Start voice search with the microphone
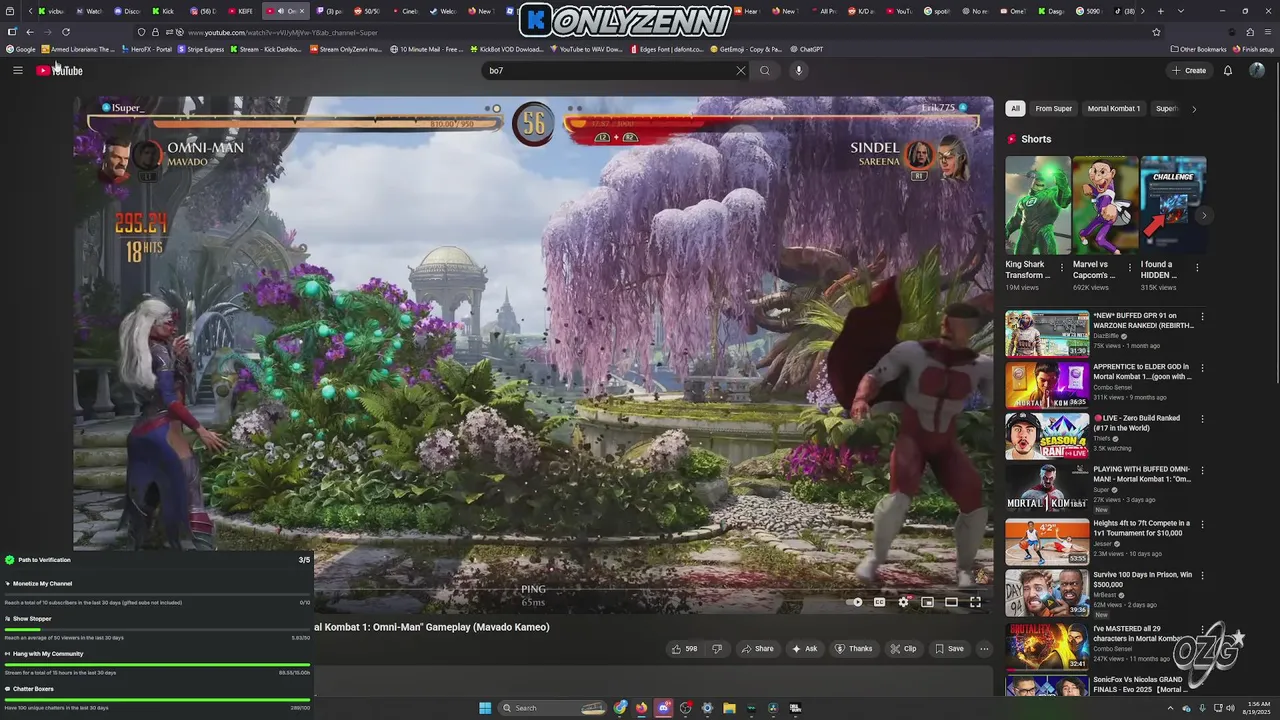Image resolution: width=1280 pixels, height=720 pixels. (798, 70)
